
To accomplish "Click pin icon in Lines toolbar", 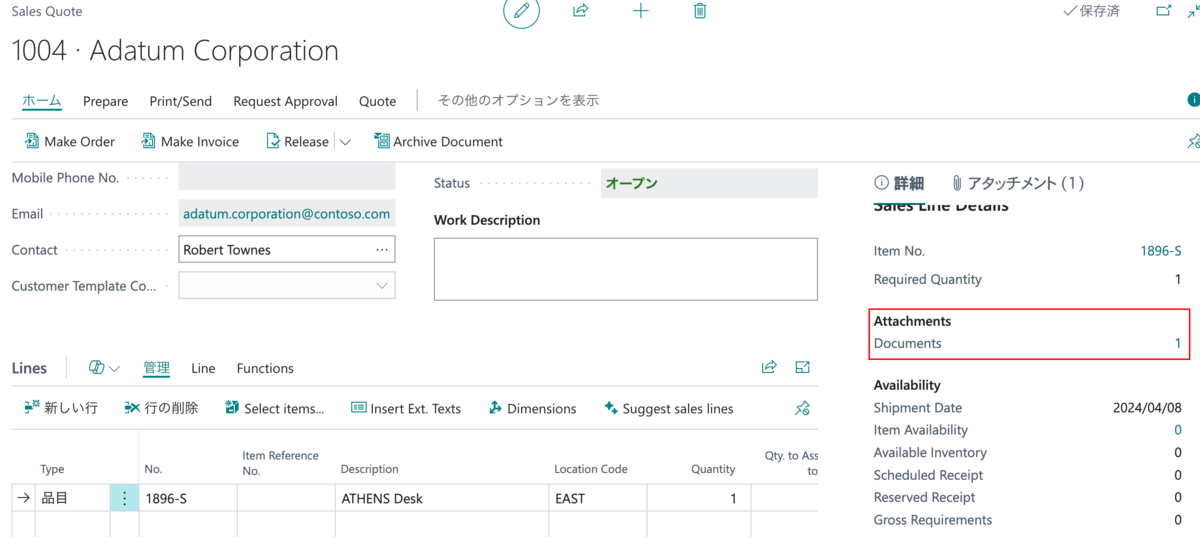I will click(x=802, y=408).
